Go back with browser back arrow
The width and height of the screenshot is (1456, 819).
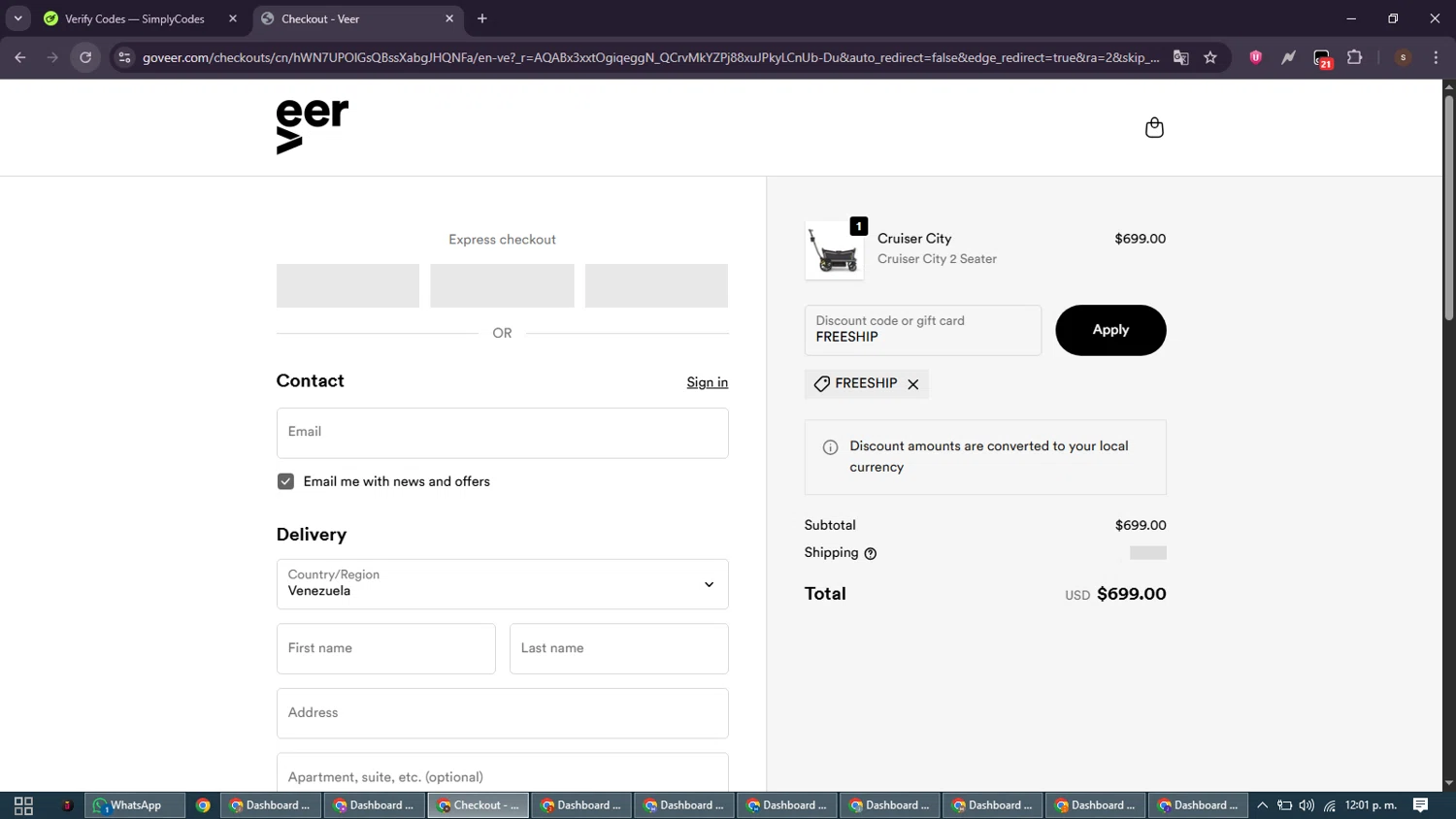pyautogui.click(x=20, y=57)
